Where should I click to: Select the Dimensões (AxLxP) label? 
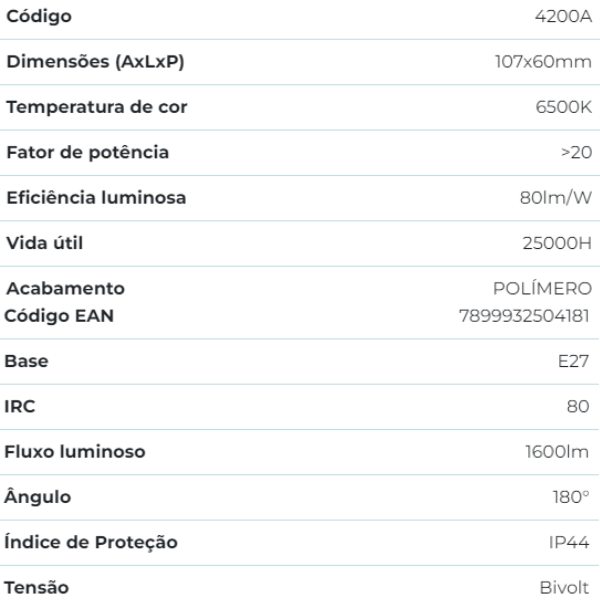pyautogui.click(x=95, y=62)
